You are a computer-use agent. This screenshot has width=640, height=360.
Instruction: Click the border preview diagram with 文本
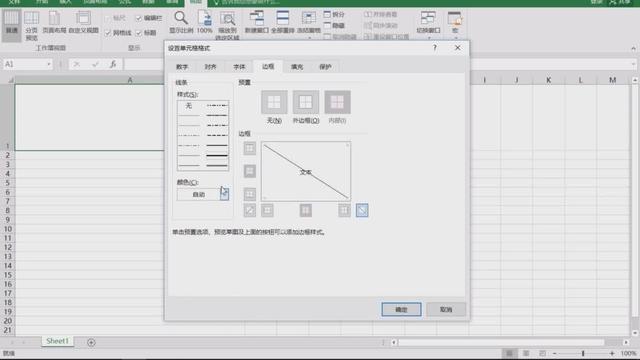pyautogui.click(x=306, y=171)
